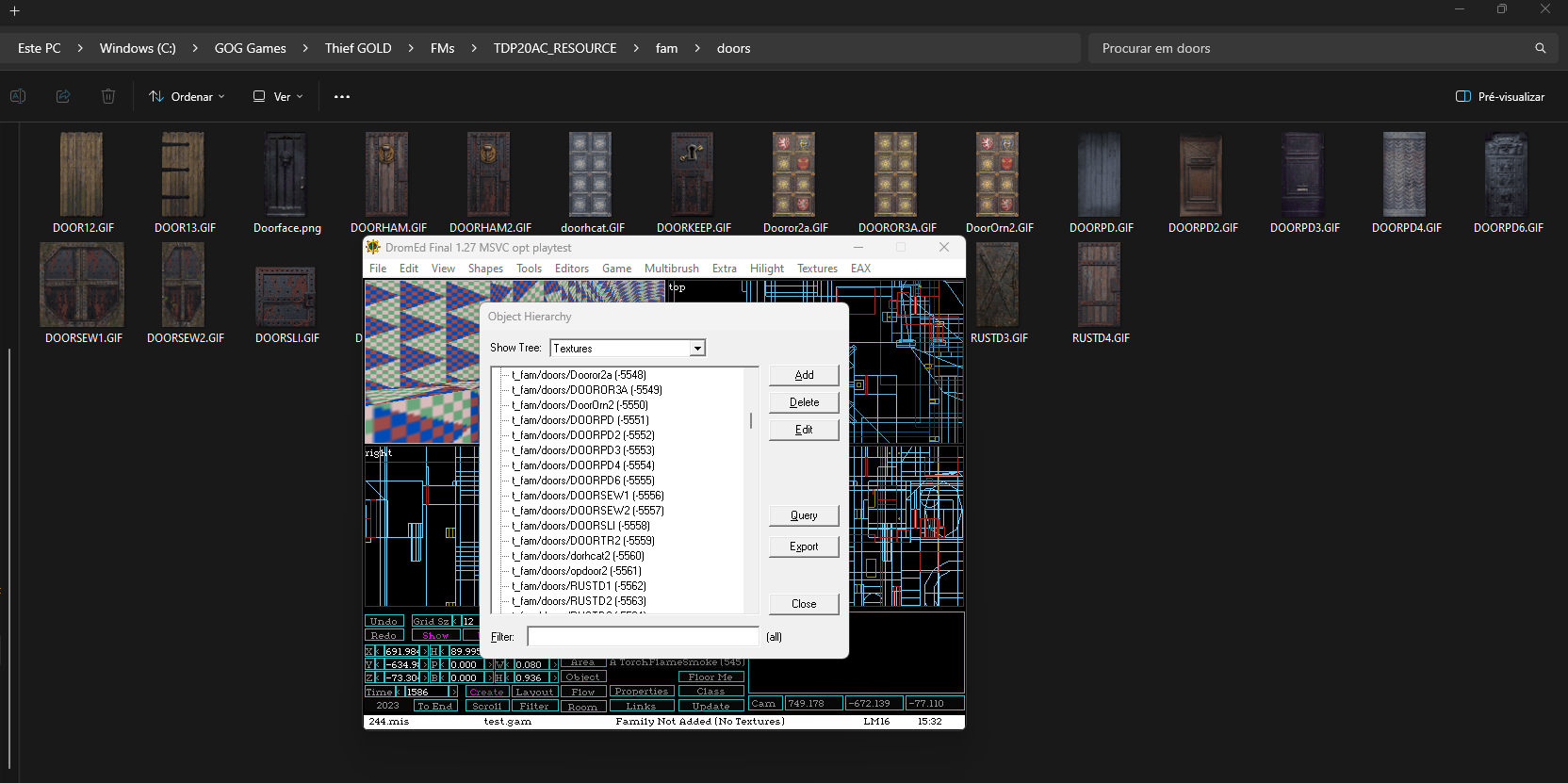Click the Floor Me button in DromEd

click(710, 677)
